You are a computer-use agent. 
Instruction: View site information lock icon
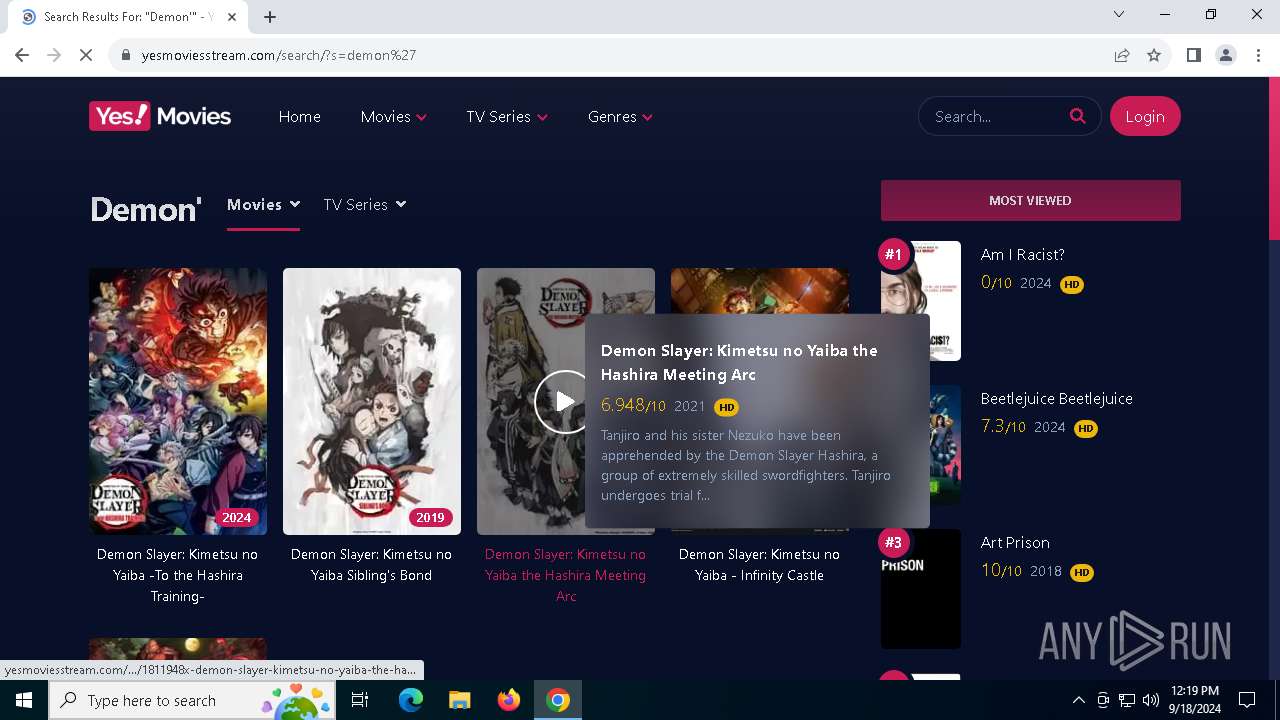pos(126,55)
